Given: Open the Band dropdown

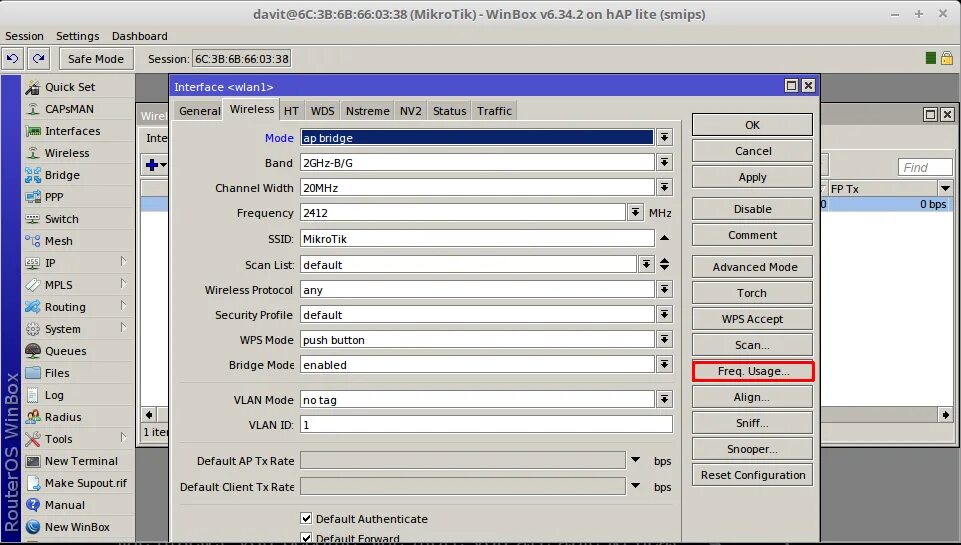Looking at the screenshot, I should click(x=664, y=162).
